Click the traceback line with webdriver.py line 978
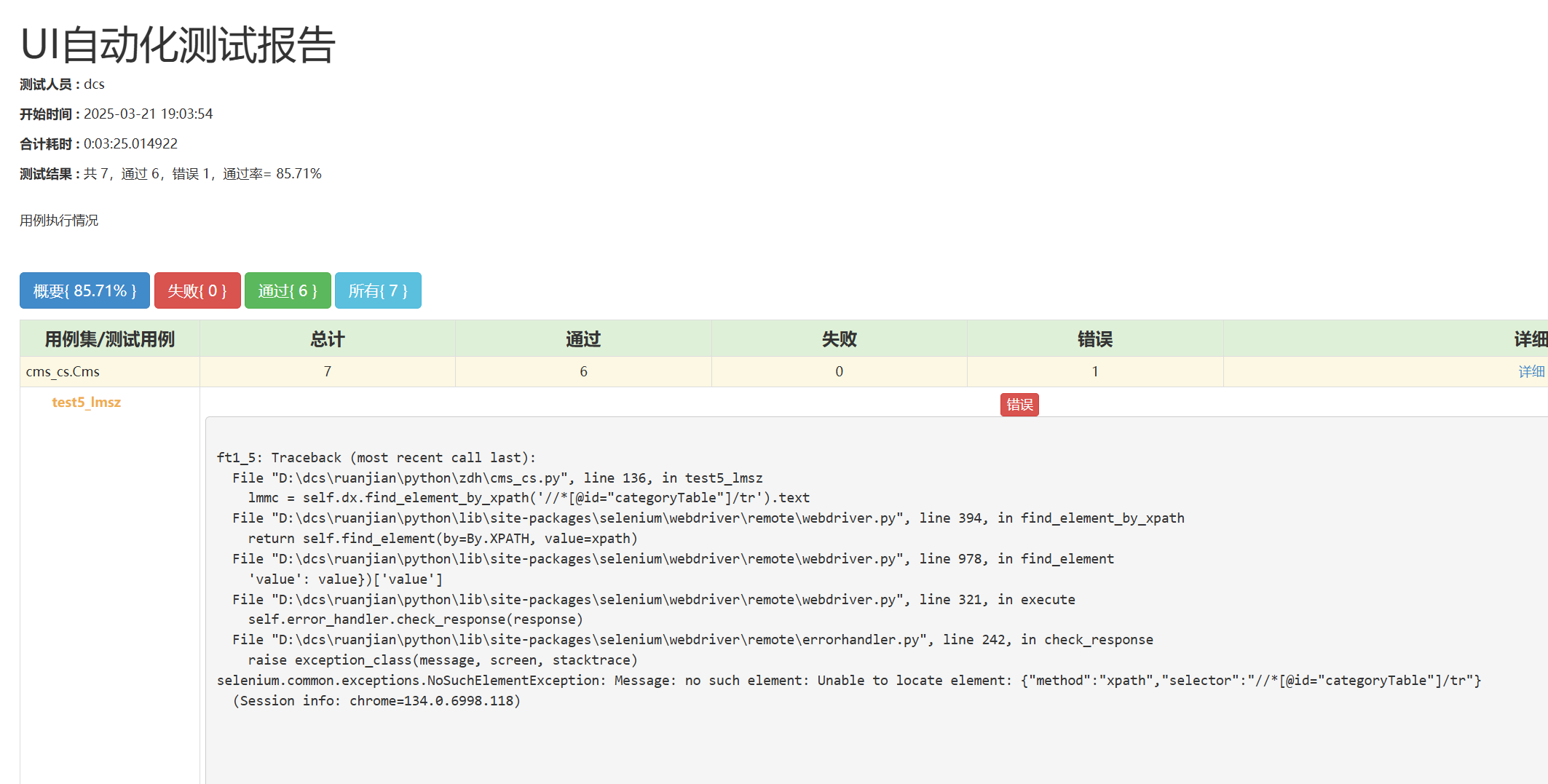The width and height of the screenshot is (1548, 784). (x=674, y=558)
